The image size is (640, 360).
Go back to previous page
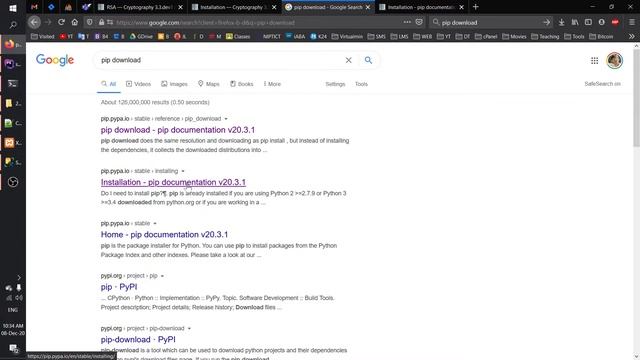pos(34,22)
